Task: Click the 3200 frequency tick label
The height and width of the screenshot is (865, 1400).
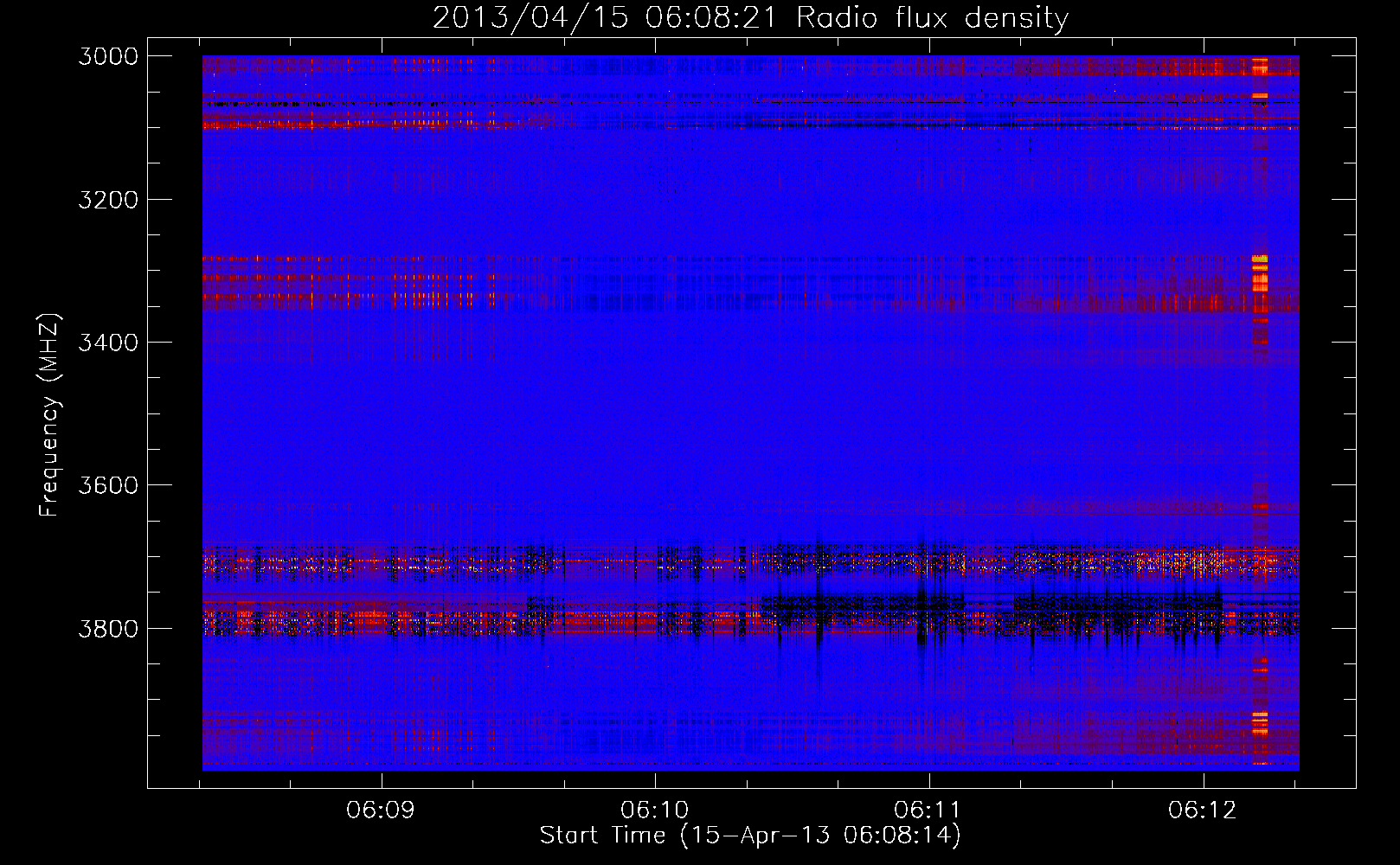Action: 108,200
